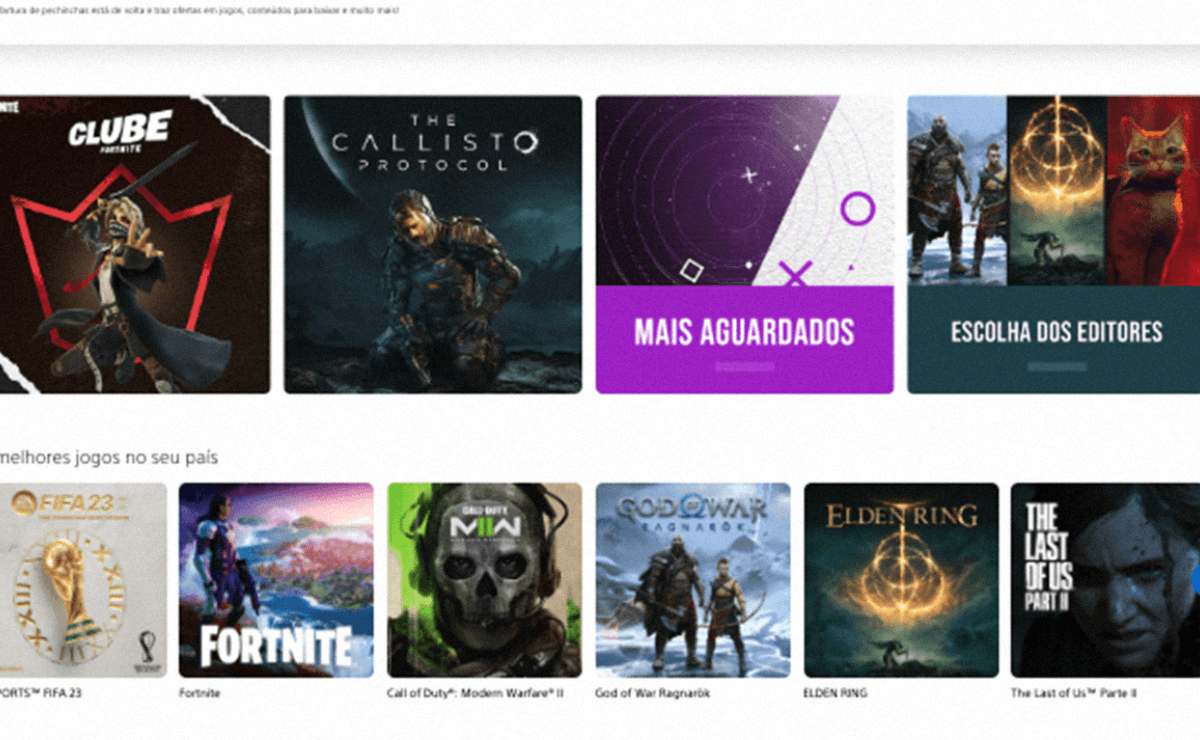The width and height of the screenshot is (1200, 740).
Task: Open the God of War Ragnarök cover
Action: coord(692,580)
